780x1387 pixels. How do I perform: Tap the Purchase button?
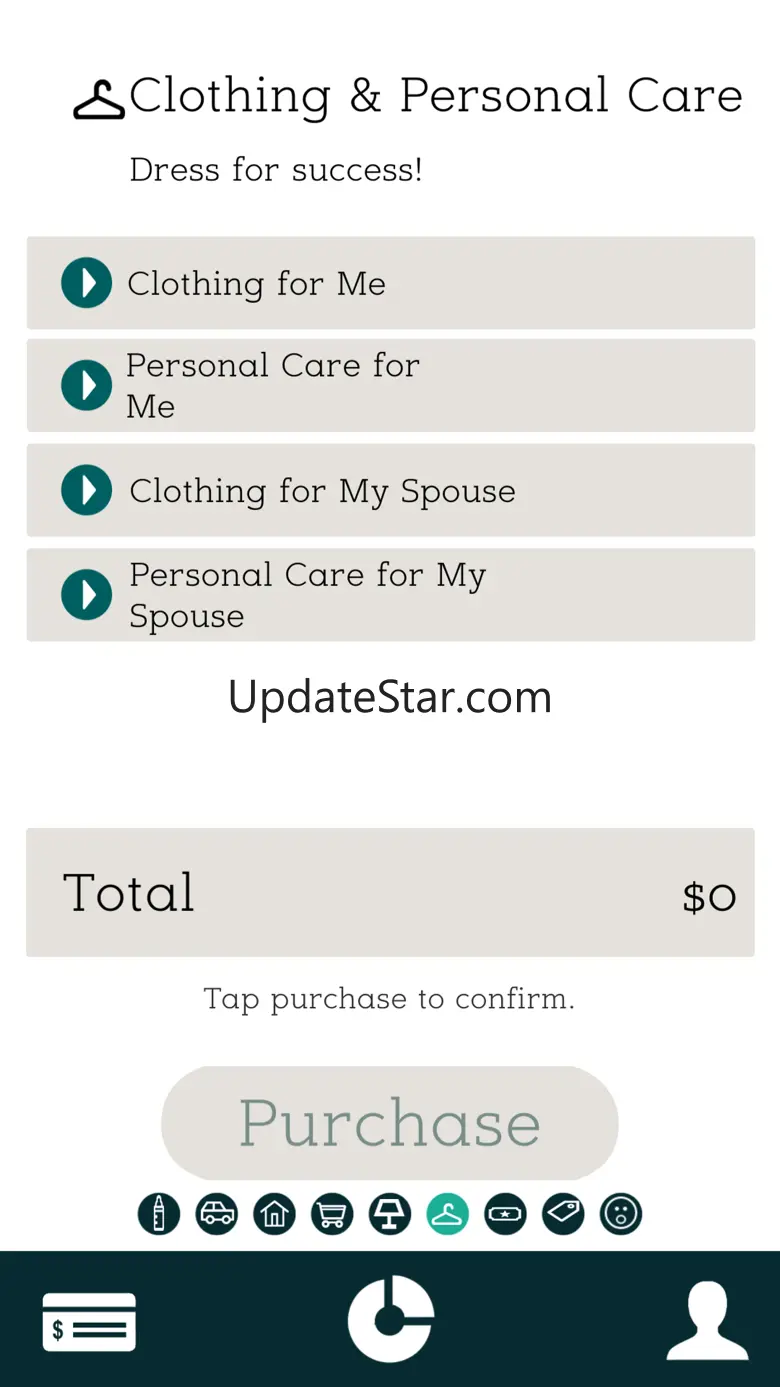click(390, 1123)
